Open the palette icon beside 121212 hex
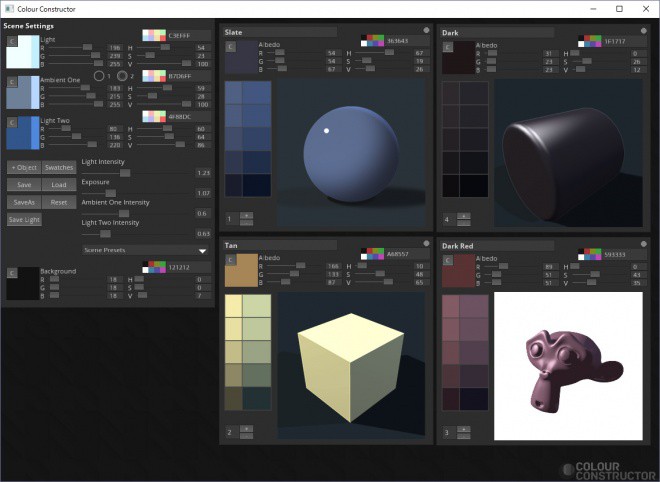Viewport: 660px width, 482px height. (154, 267)
